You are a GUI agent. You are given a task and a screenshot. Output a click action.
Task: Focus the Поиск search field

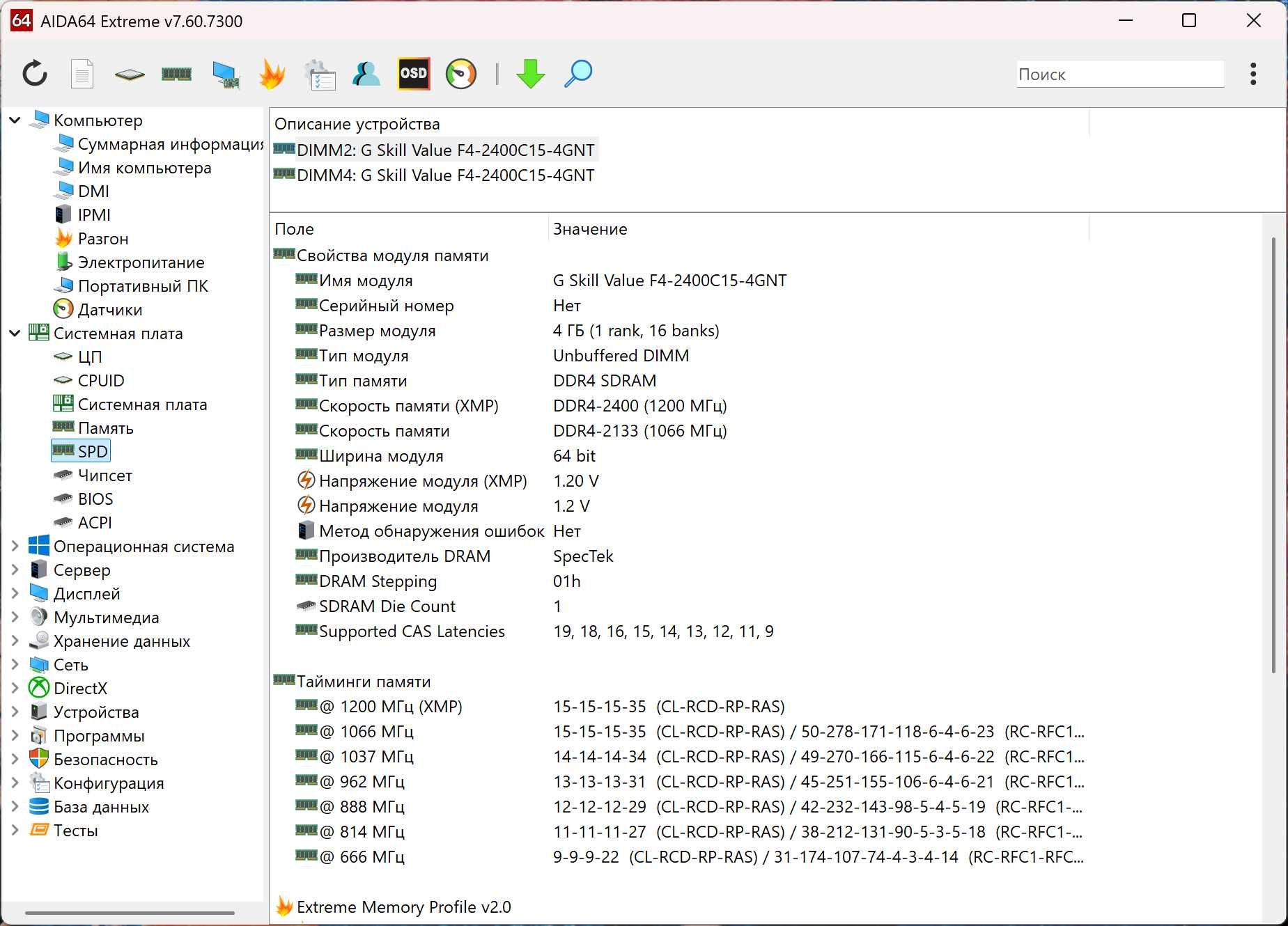click(x=1120, y=74)
